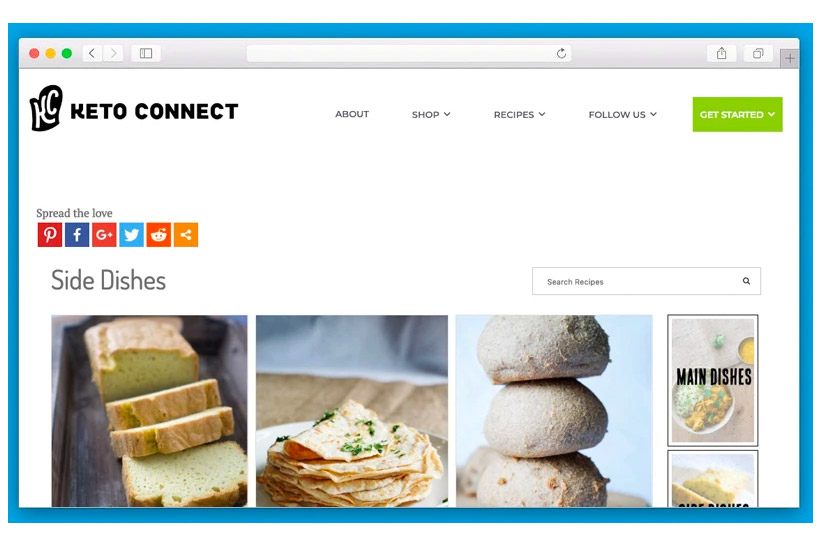Open Safari share sheet button

(x=722, y=53)
